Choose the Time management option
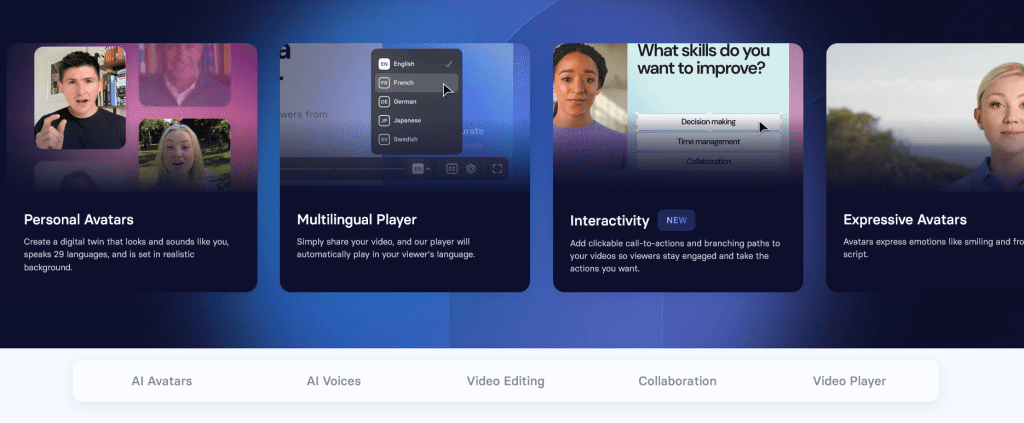This screenshot has width=1024, height=423. [708, 142]
